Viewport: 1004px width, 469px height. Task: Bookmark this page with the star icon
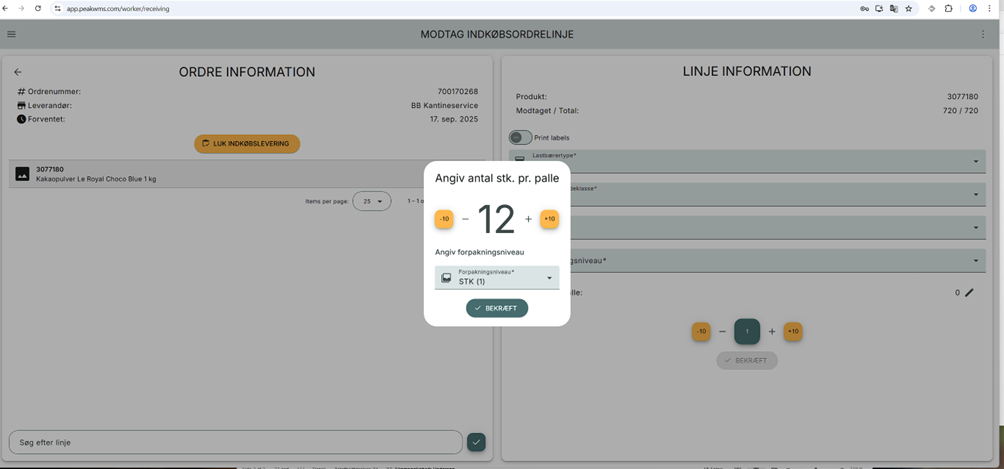pos(909,9)
